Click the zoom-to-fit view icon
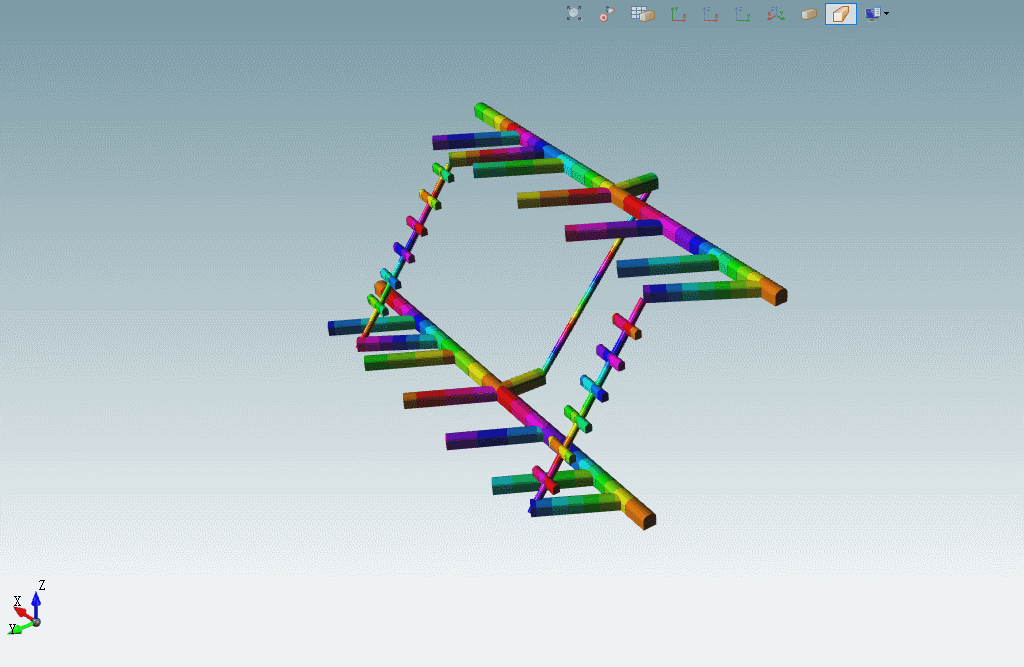This screenshot has height=667, width=1024. pos(574,14)
